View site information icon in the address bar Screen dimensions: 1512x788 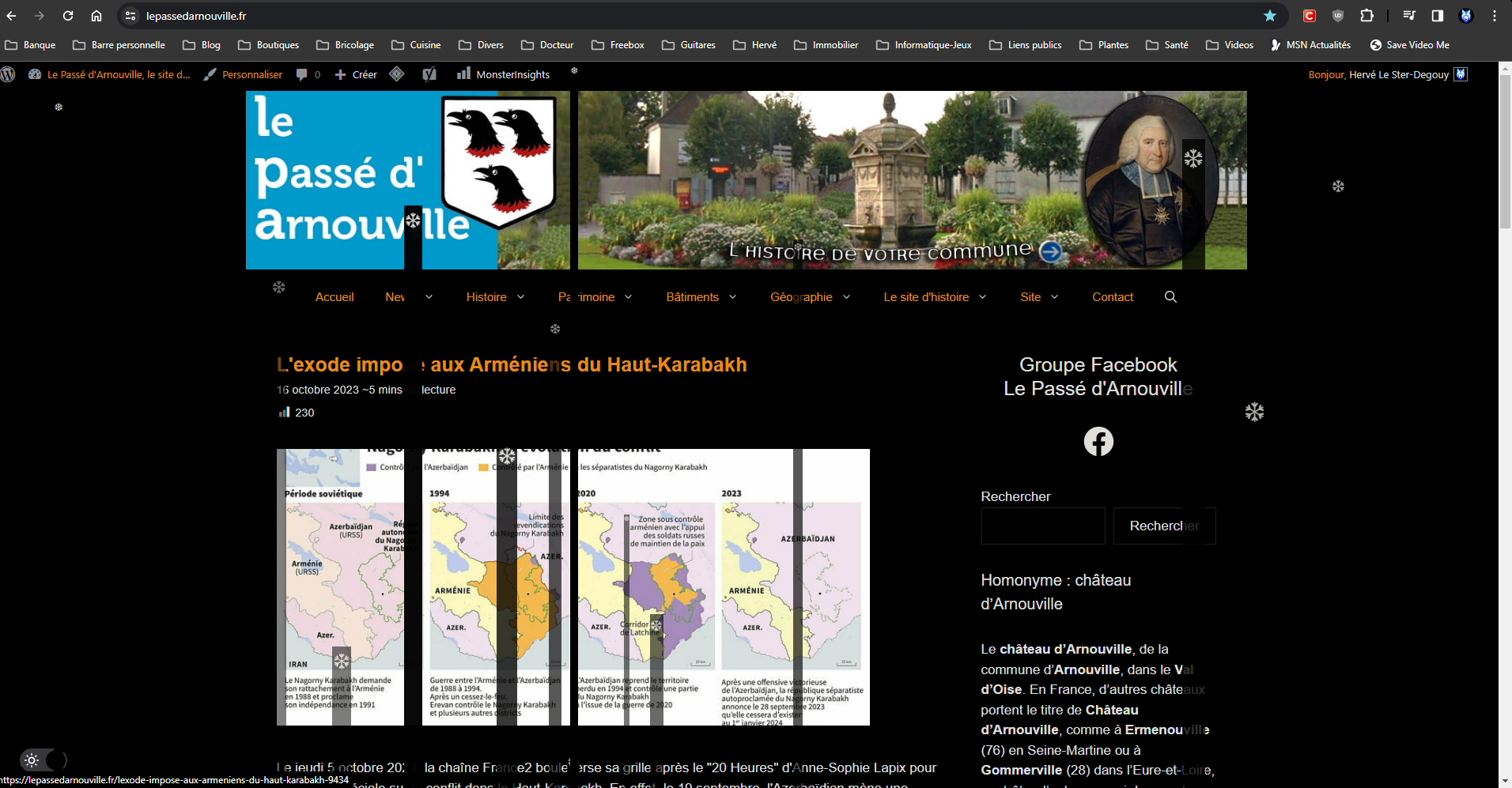point(130,16)
